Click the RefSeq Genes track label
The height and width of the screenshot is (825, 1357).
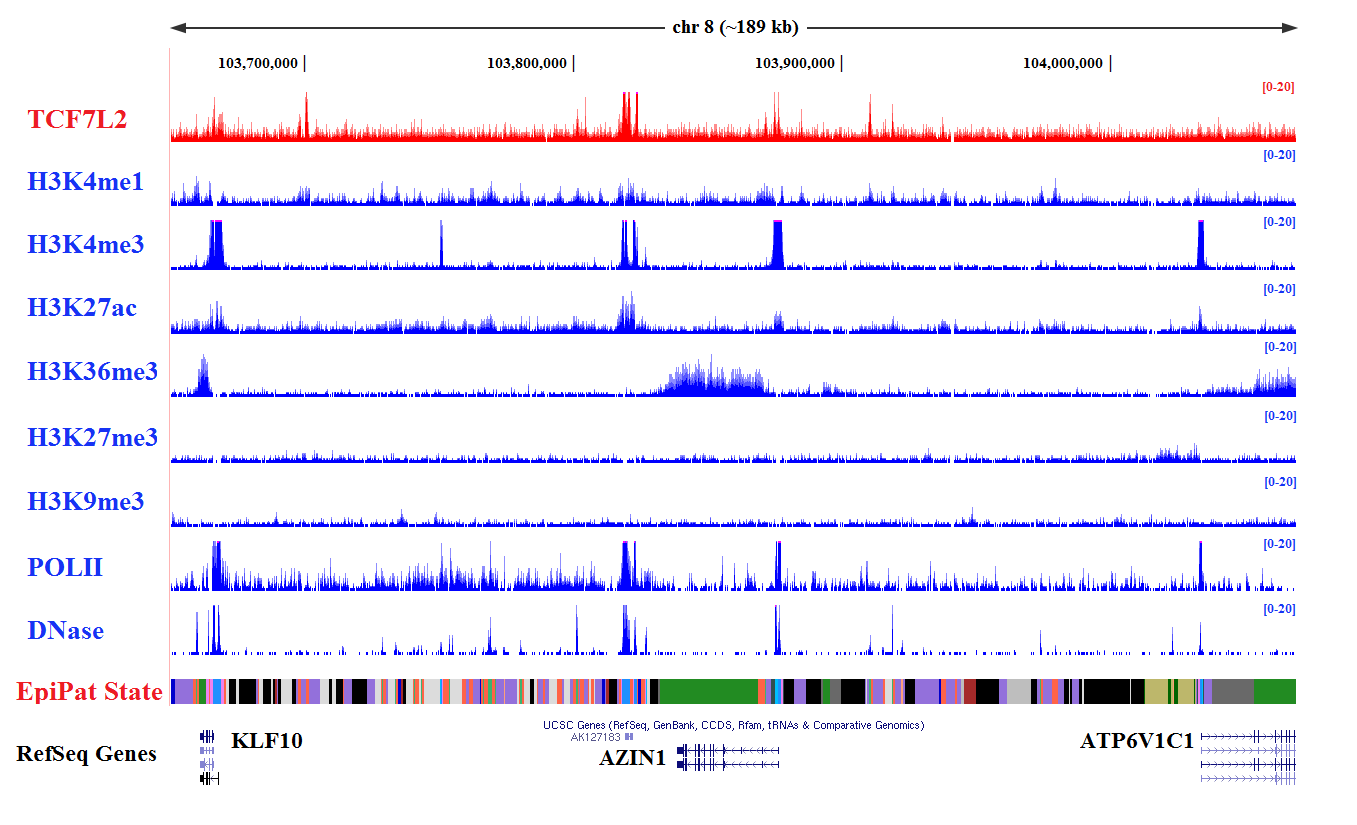coord(86,754)
